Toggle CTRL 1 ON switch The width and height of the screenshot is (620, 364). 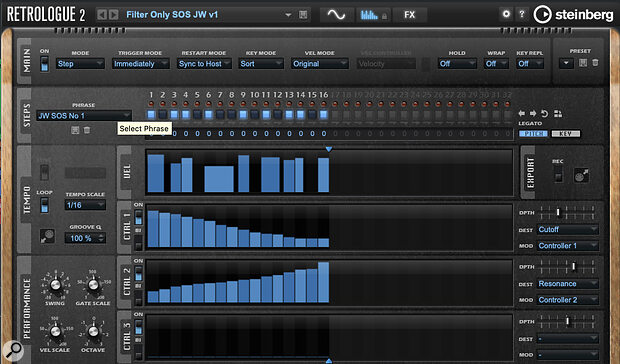click(138, 217)
